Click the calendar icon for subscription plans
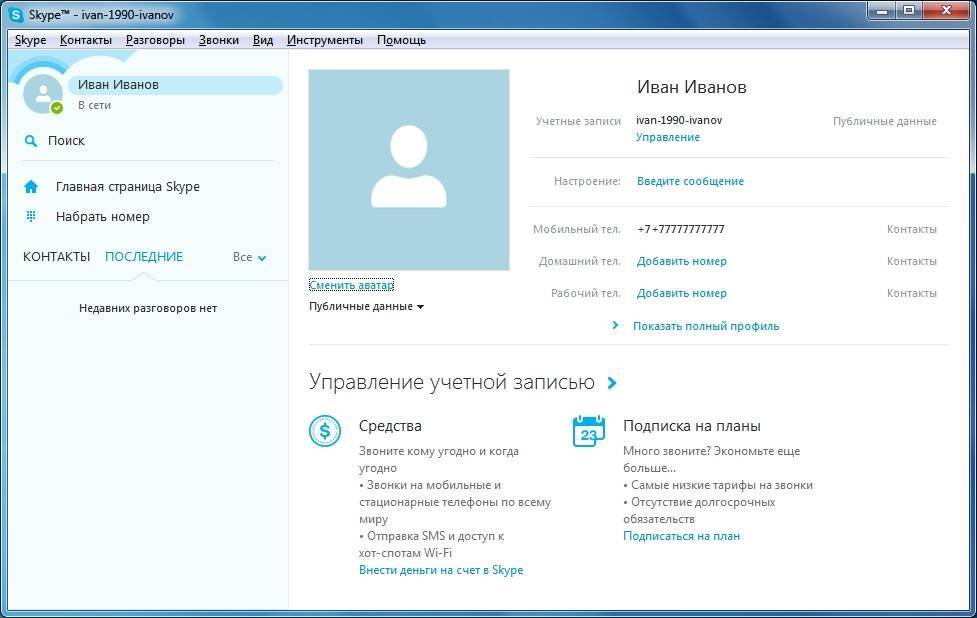Viewport: 977px width, 618px height. click(x=589, y=431)
